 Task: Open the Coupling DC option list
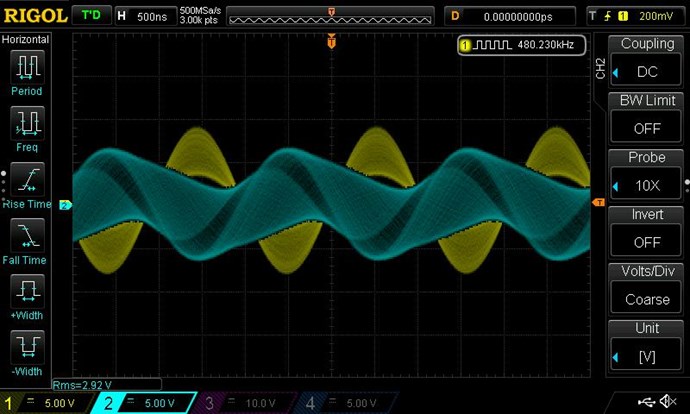[647, 71]
